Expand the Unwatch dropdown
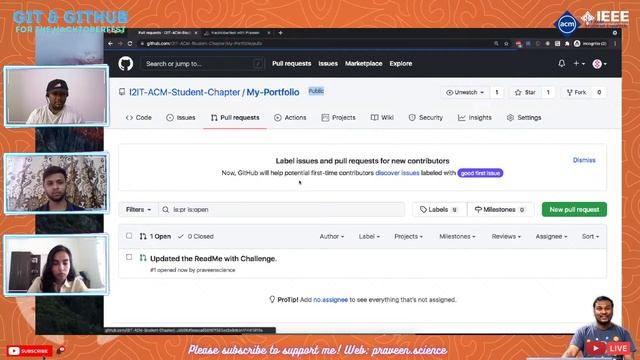 click(465, 92)
